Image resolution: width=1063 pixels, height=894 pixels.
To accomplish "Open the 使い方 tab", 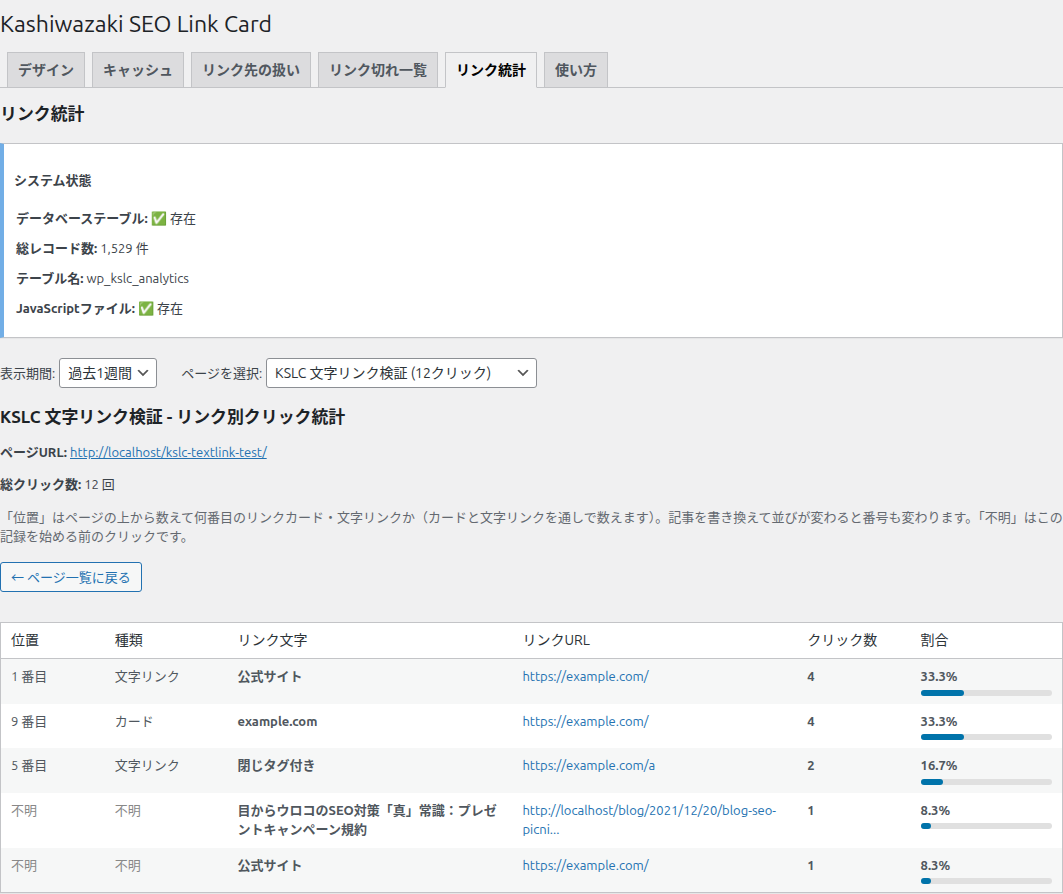I will tap(576, 70).
